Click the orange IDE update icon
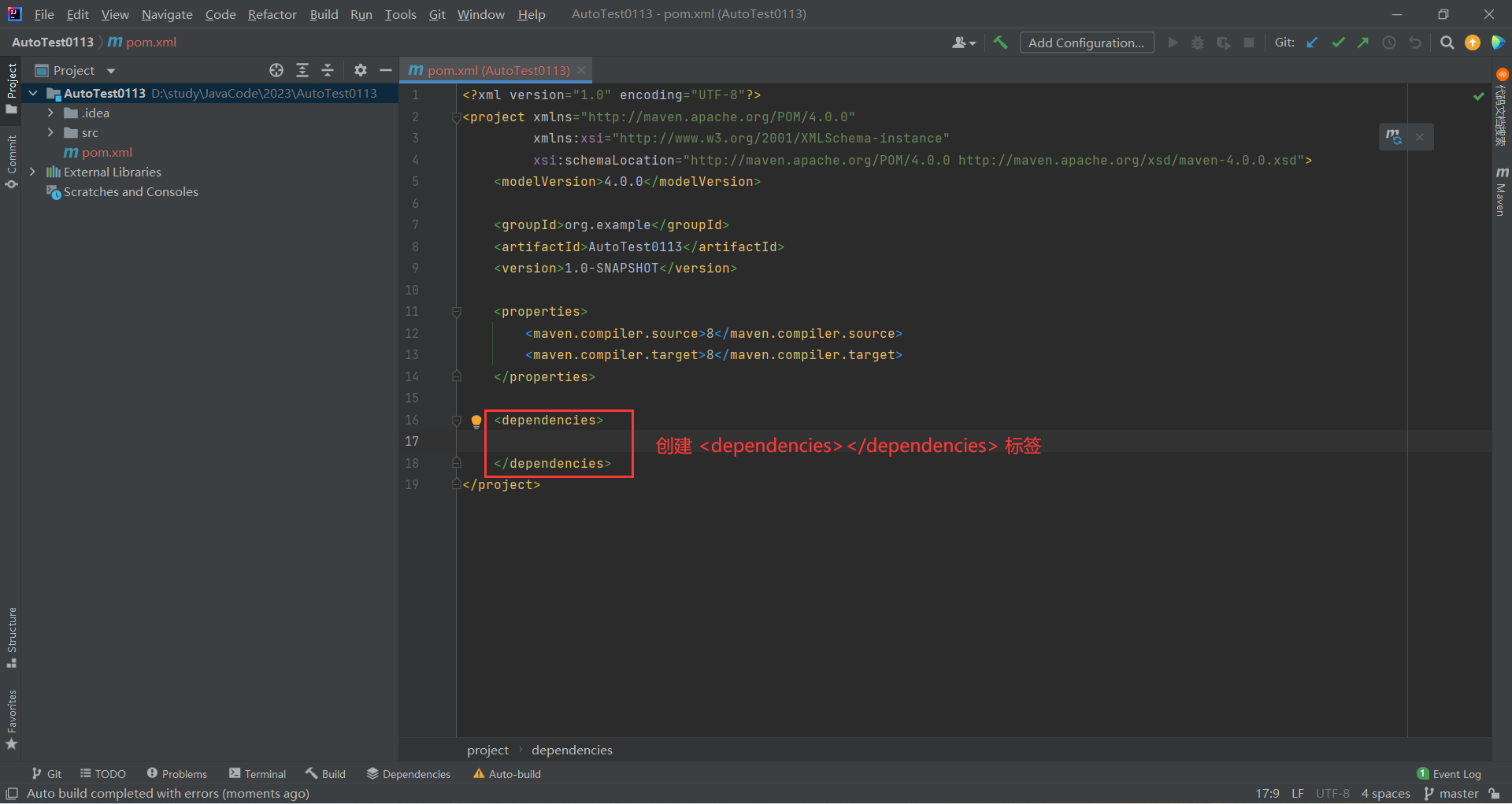 pyautogui.click(x=1473, y=43)
